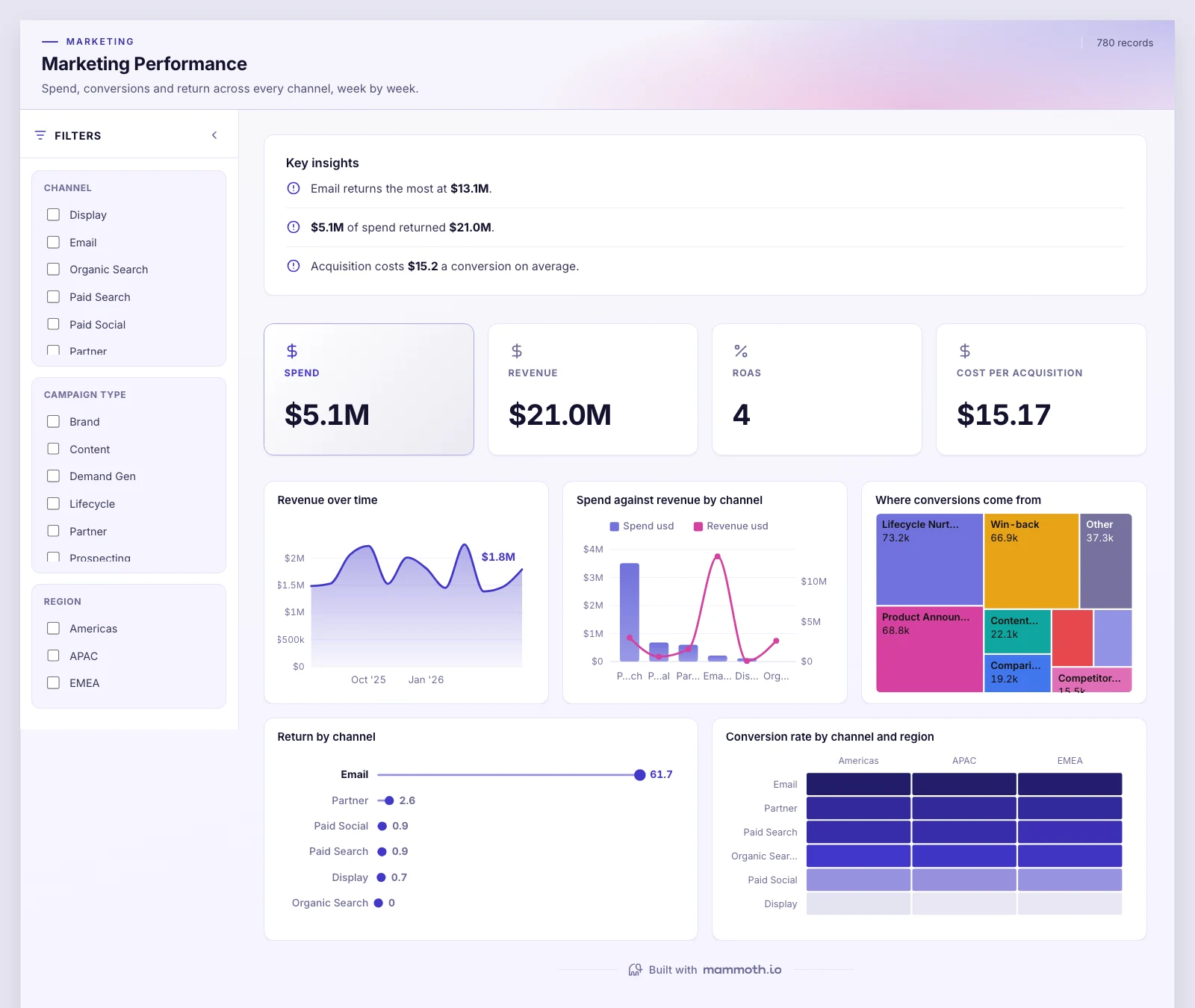Click the mammoth logo icon in the footer

[x=635, y=969]
